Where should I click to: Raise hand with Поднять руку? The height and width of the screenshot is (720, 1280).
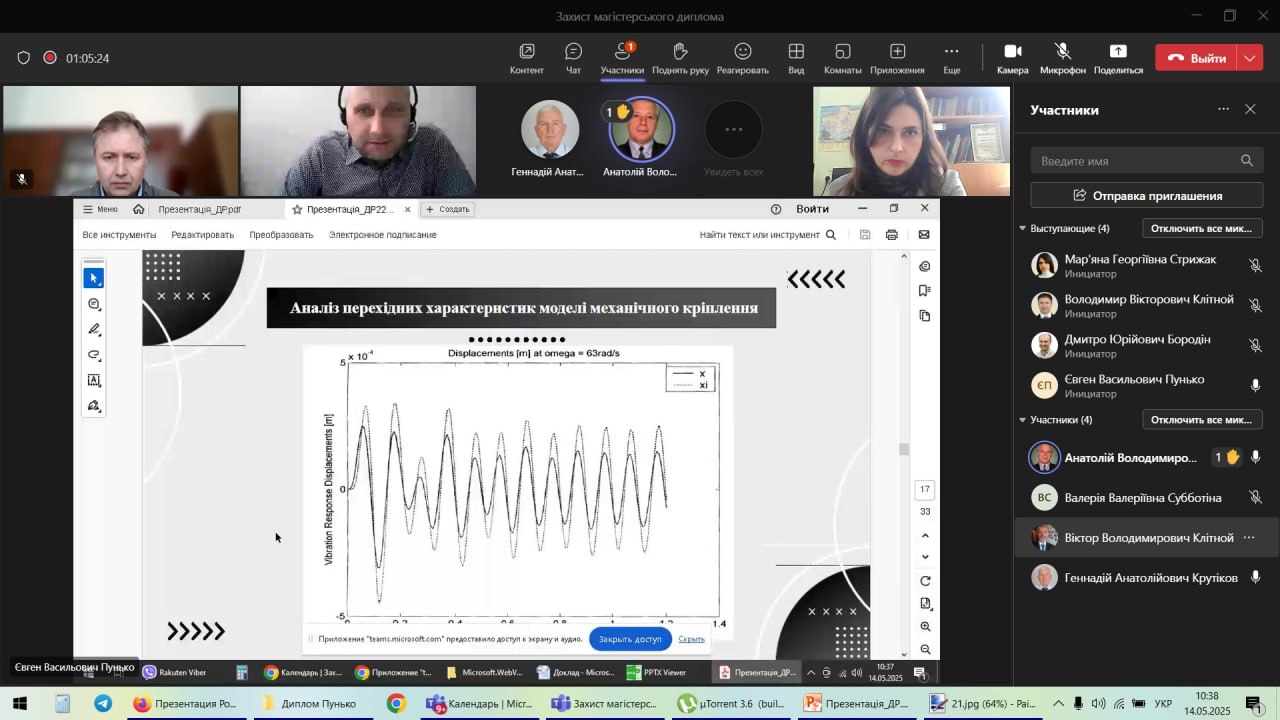680,58
